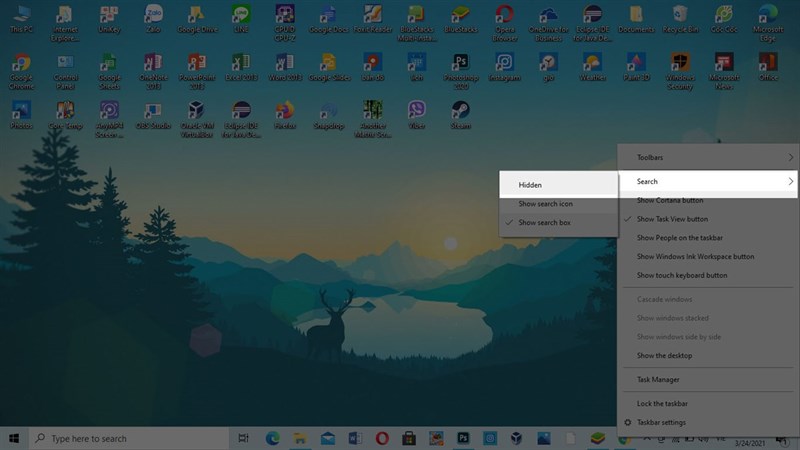Select the Steam desktop icon
Image resolution: width=800 pixels, height=450 pixels.
click(x=460, y=115)
